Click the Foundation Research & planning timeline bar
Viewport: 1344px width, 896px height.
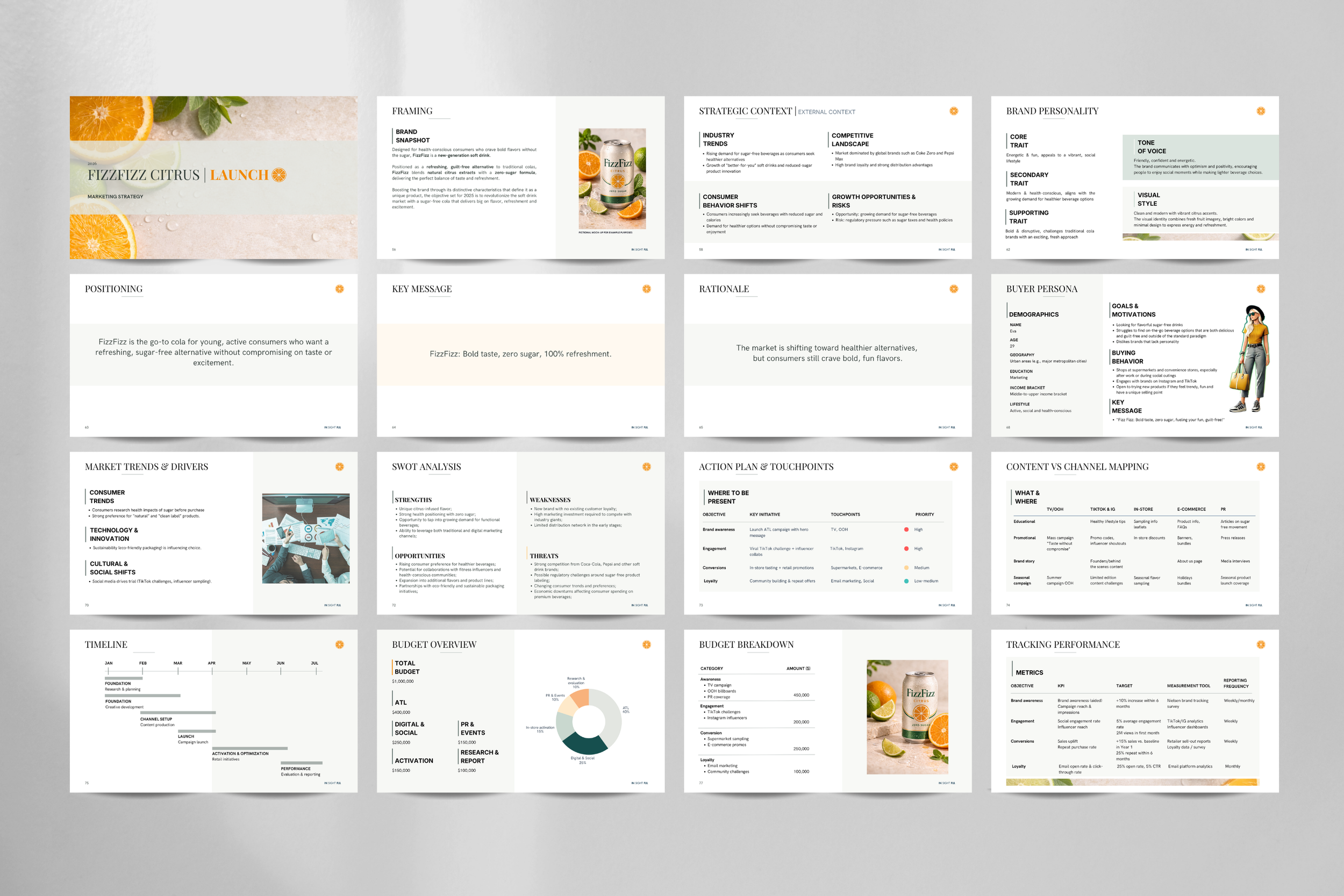pyautogui.click(x=124, y=678)
